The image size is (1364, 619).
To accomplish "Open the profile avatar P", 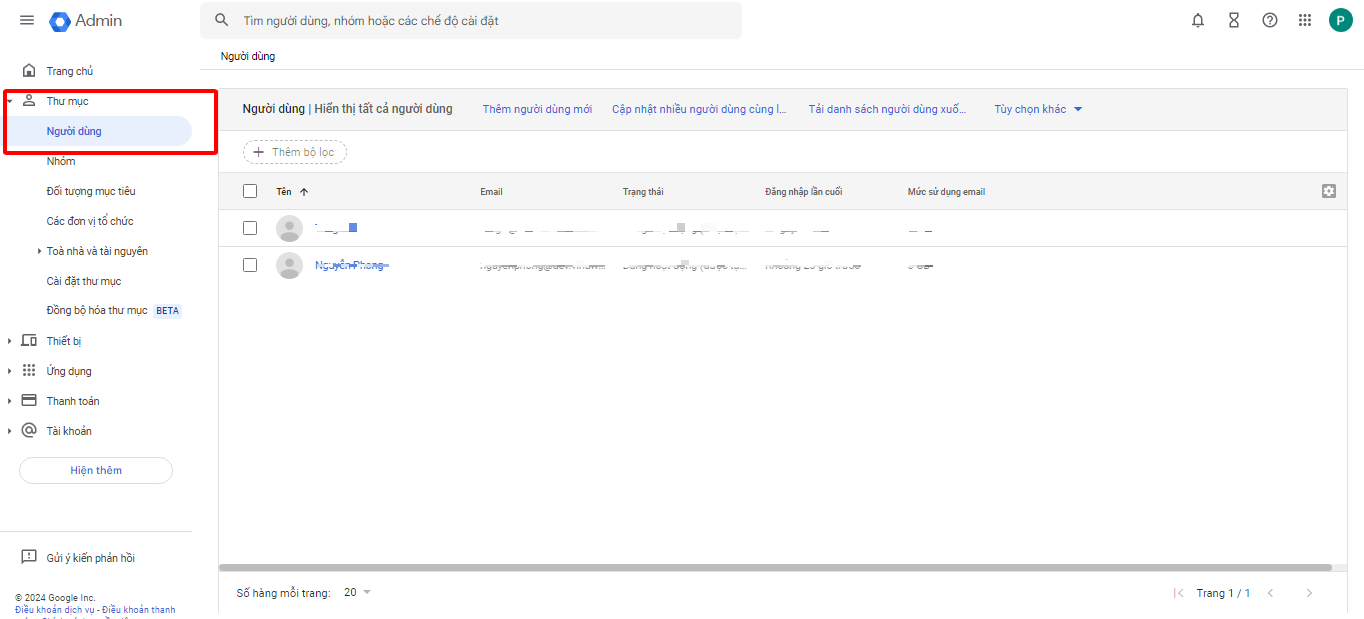I will tap(1340, 20).
